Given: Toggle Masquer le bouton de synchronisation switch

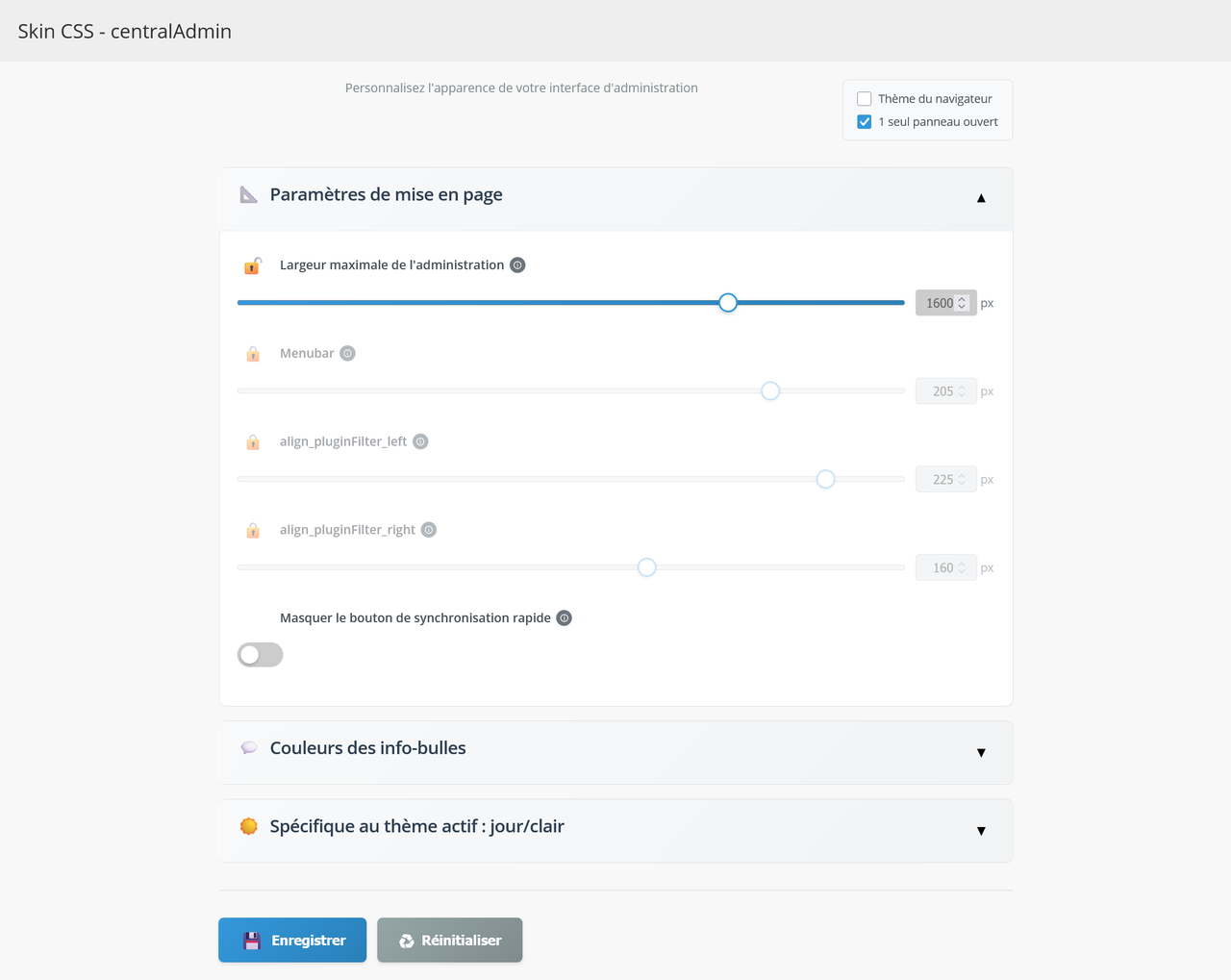Looking at the screenshot, I should [x=261, y=655].
